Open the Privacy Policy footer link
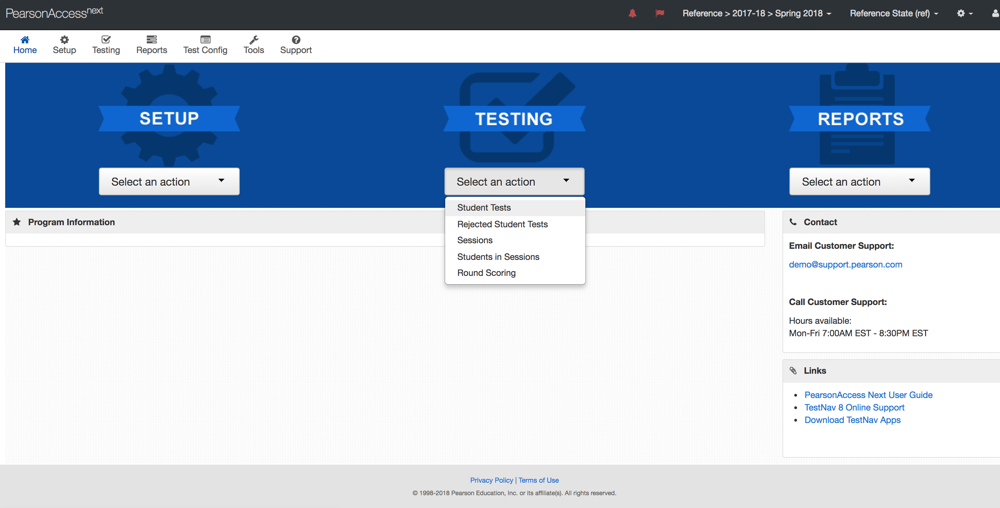This screenshot has width=1000, height=508. point(491,481)
